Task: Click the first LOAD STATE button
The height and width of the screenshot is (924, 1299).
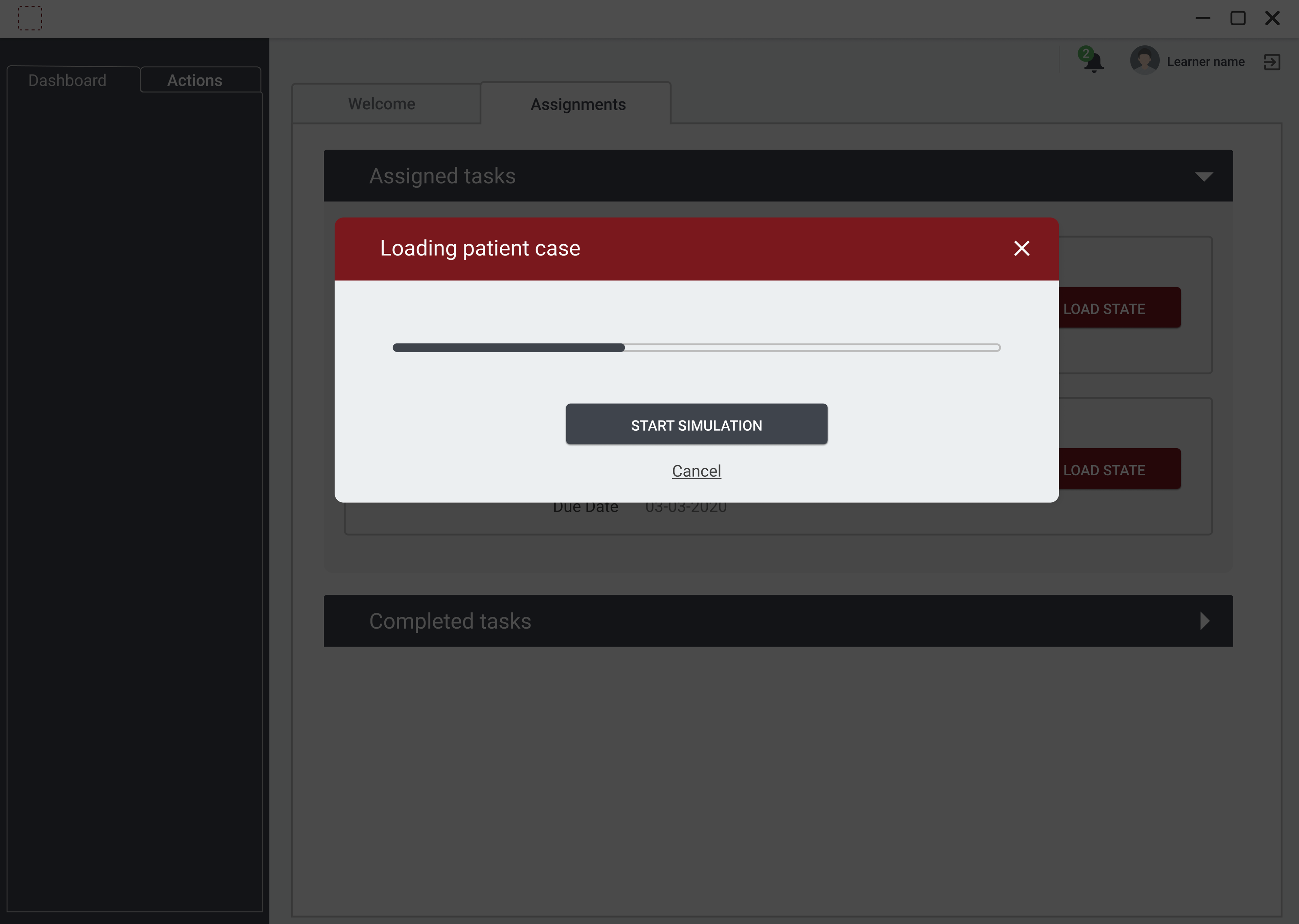Action: click(x=1119, y=308)
